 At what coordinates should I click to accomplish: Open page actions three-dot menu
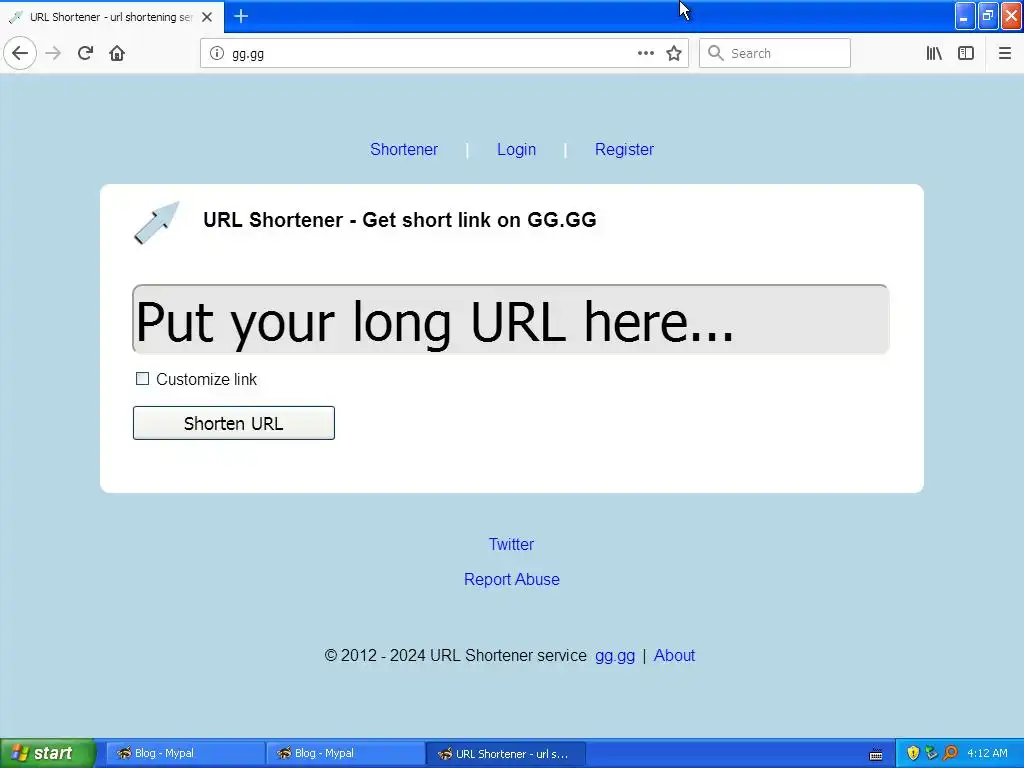tap(645, 53)
